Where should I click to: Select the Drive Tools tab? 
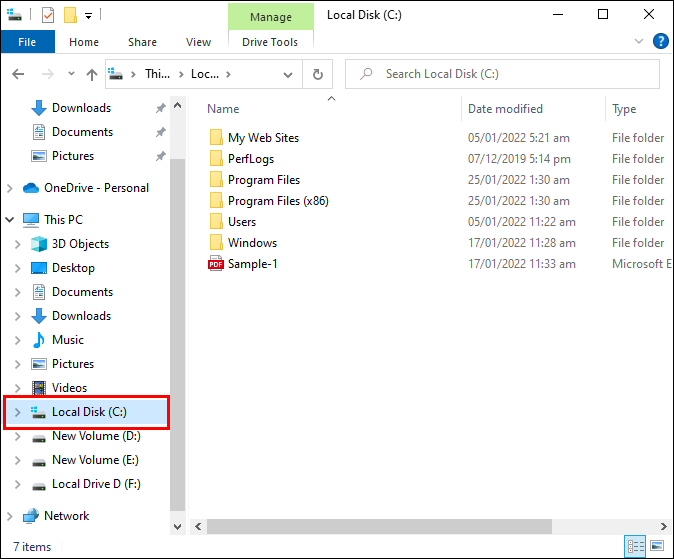click(270, 42)
